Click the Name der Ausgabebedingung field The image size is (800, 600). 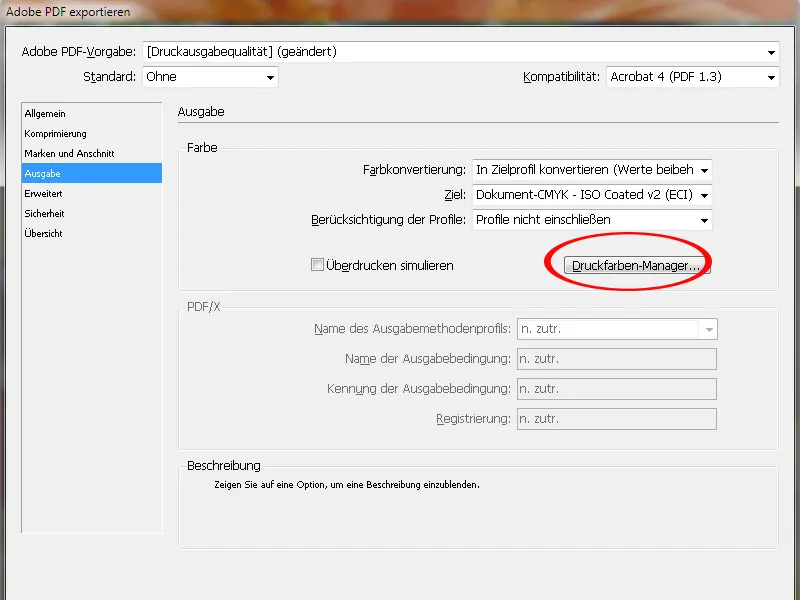pos(615,359)
